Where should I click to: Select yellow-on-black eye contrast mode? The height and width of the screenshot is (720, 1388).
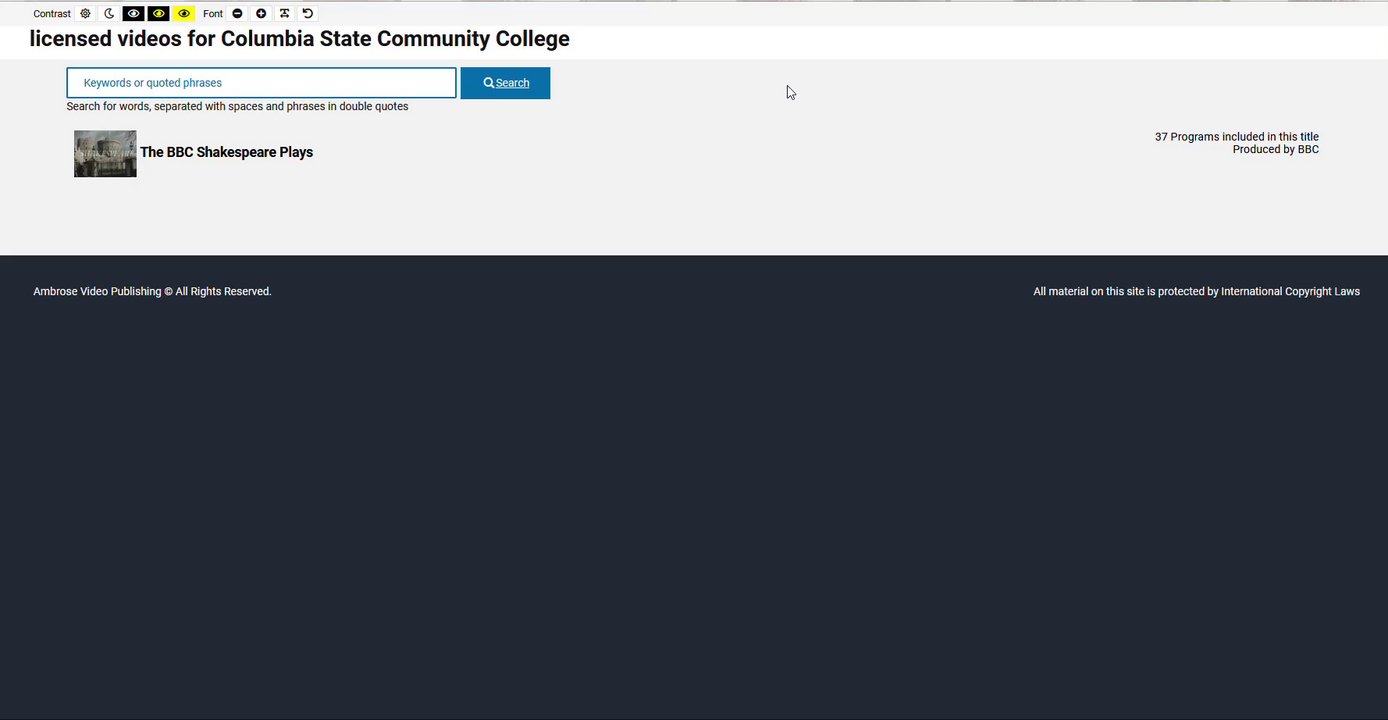(158, 14)
